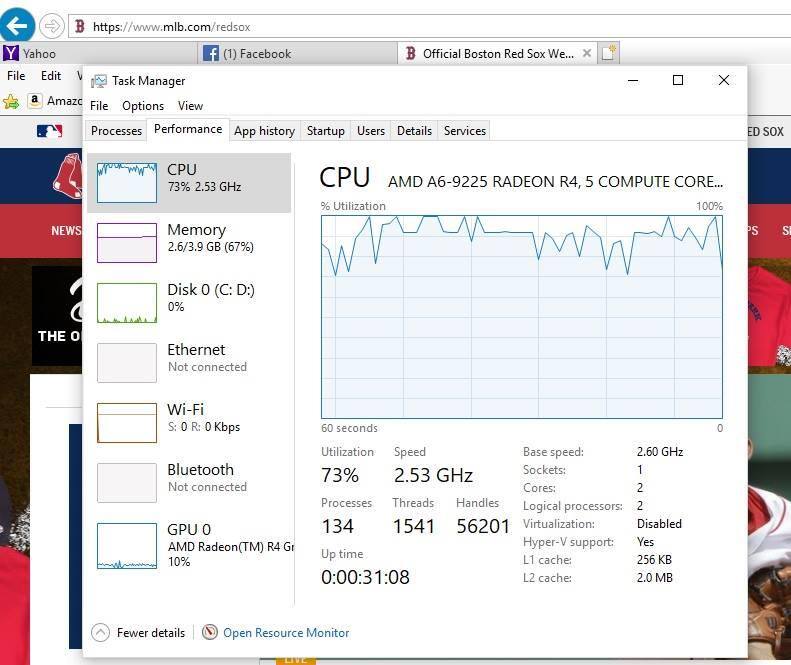Click the Open Resource Monitor icon
Viewport: 791px width, 665px height.
[x=210, y=632]
